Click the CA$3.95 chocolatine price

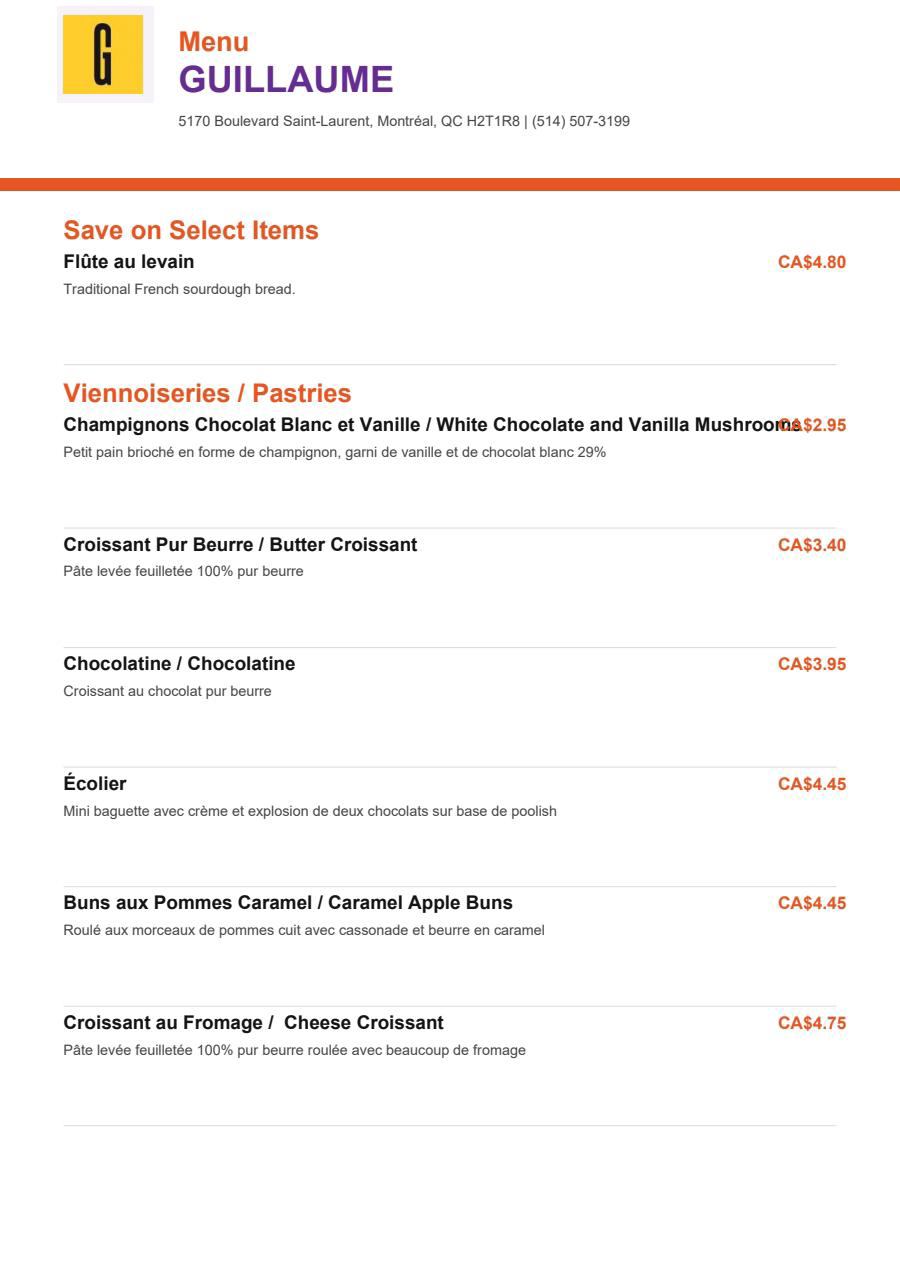pyautogui.click(x=812, y=664)
